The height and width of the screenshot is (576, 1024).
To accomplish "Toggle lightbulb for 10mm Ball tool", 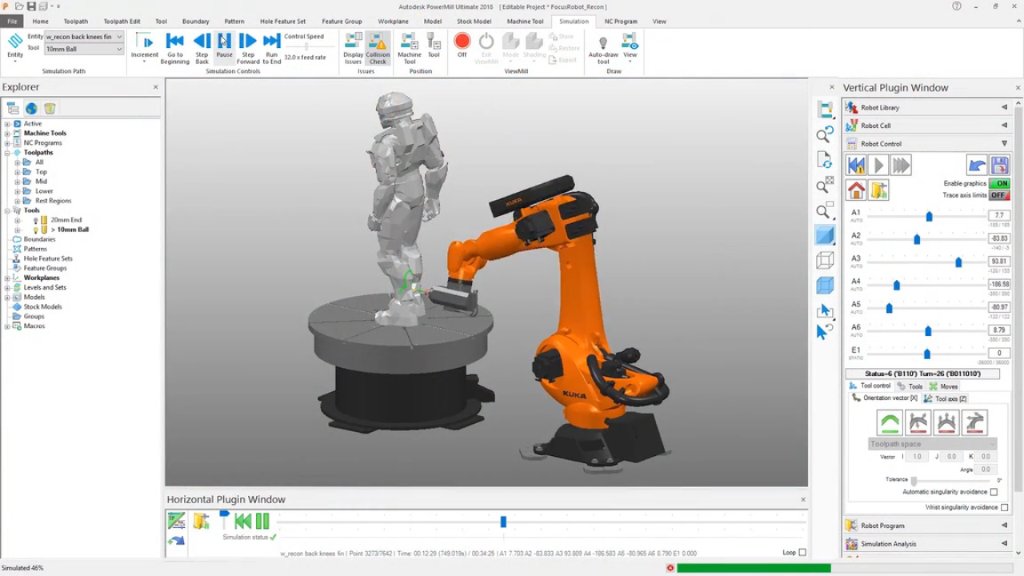I will [x=36, y=230].
